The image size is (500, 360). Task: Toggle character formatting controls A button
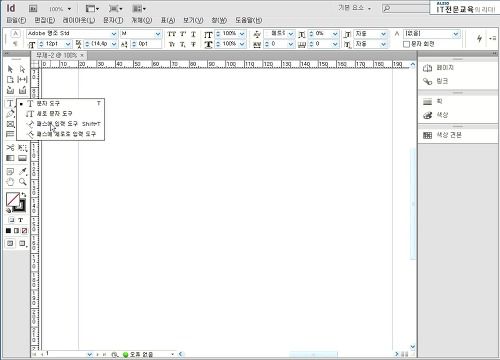pos(15,34)
